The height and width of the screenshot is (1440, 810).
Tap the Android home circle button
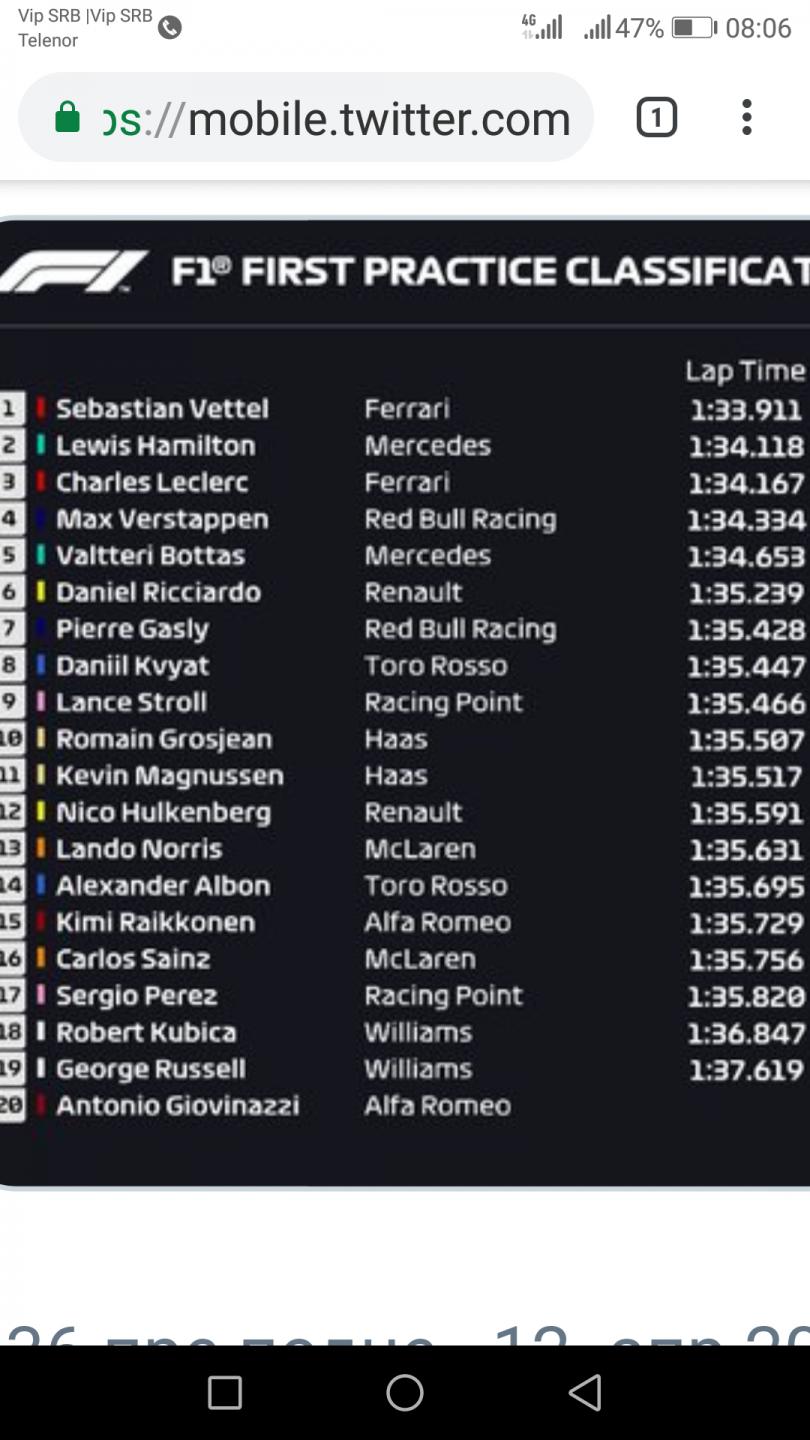coord(405,1392)
